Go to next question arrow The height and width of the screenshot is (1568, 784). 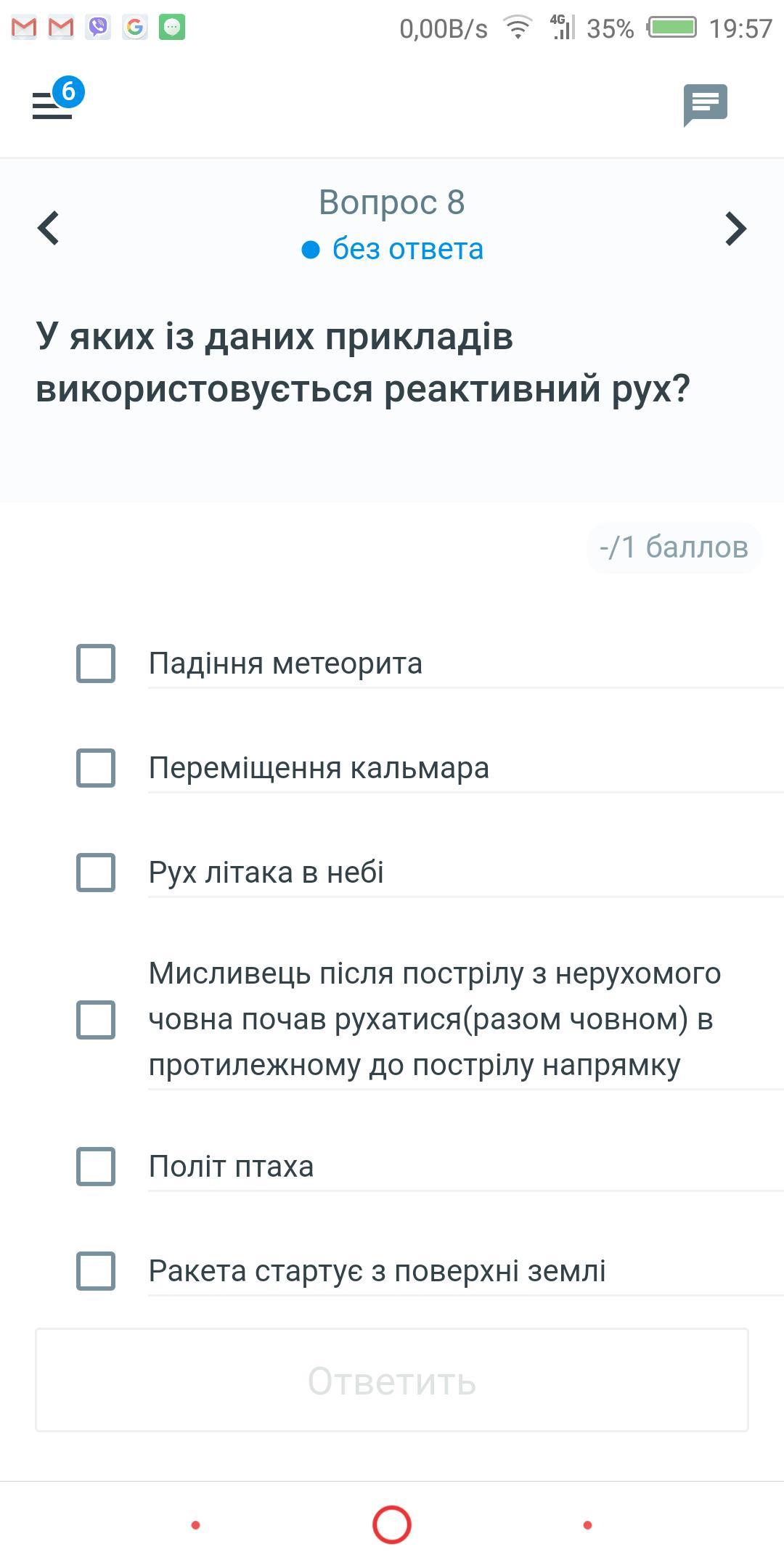pyautogui.click(x=735, y=229)
